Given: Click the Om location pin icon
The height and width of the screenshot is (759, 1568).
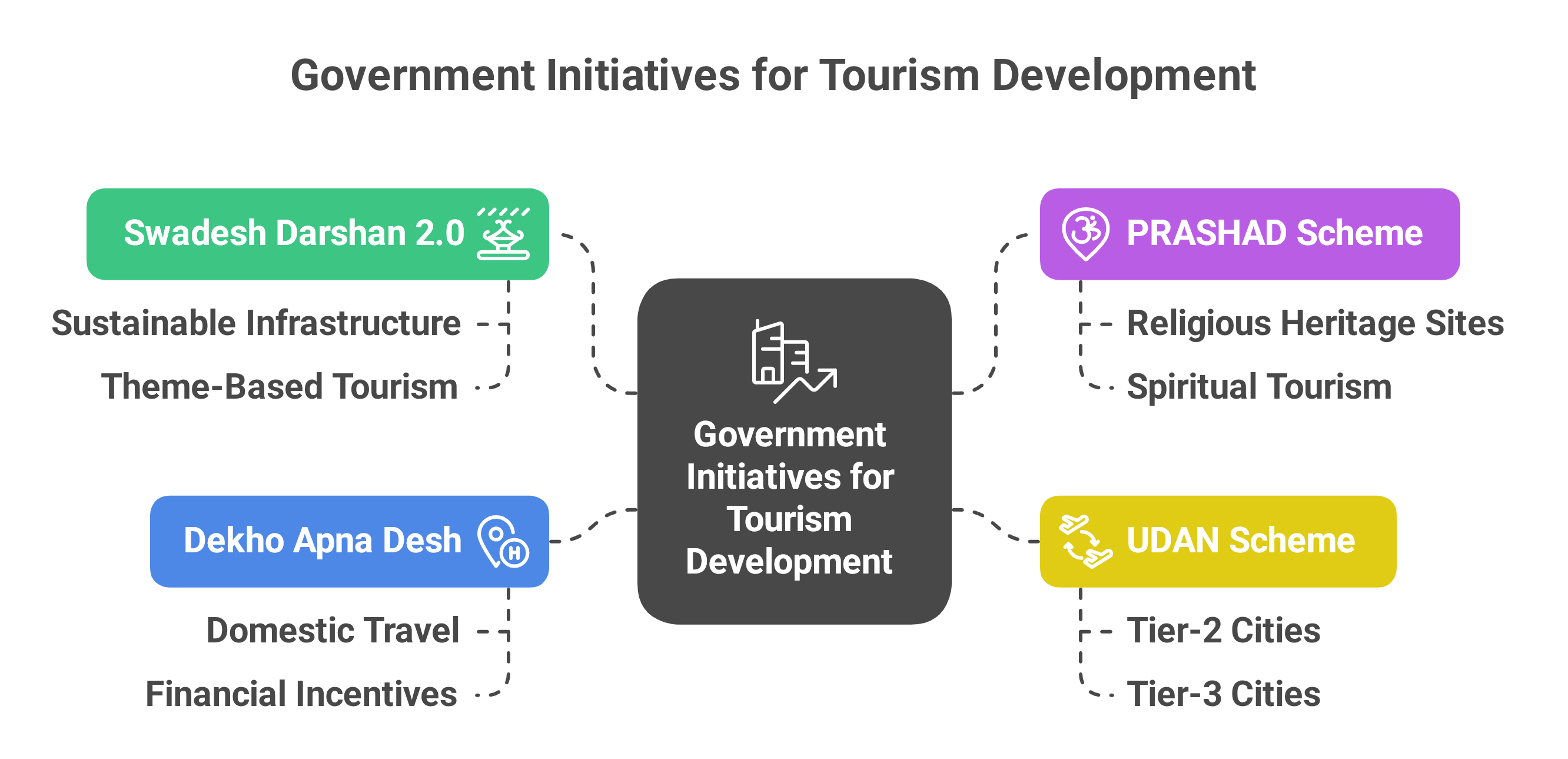Looking at the screenshot, I should (1085, 234).
